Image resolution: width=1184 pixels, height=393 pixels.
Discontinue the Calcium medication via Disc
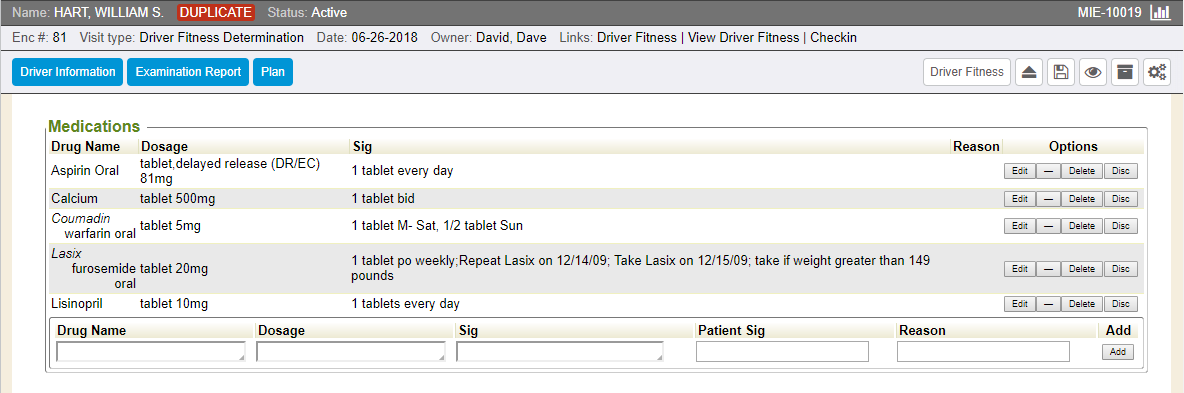click(x=1121, y=199)
